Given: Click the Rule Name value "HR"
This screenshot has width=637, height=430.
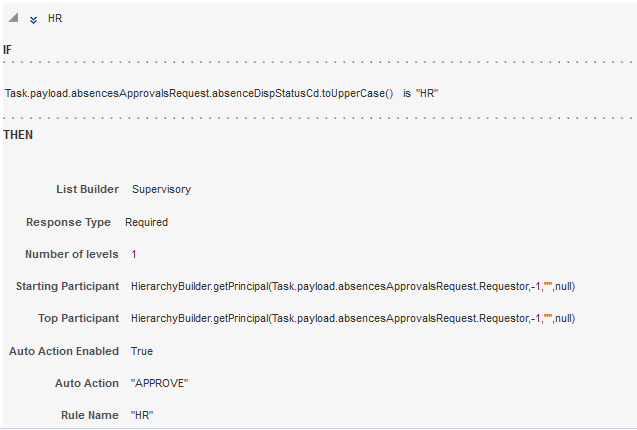Looking at the screenshot, I should [142, 415].
